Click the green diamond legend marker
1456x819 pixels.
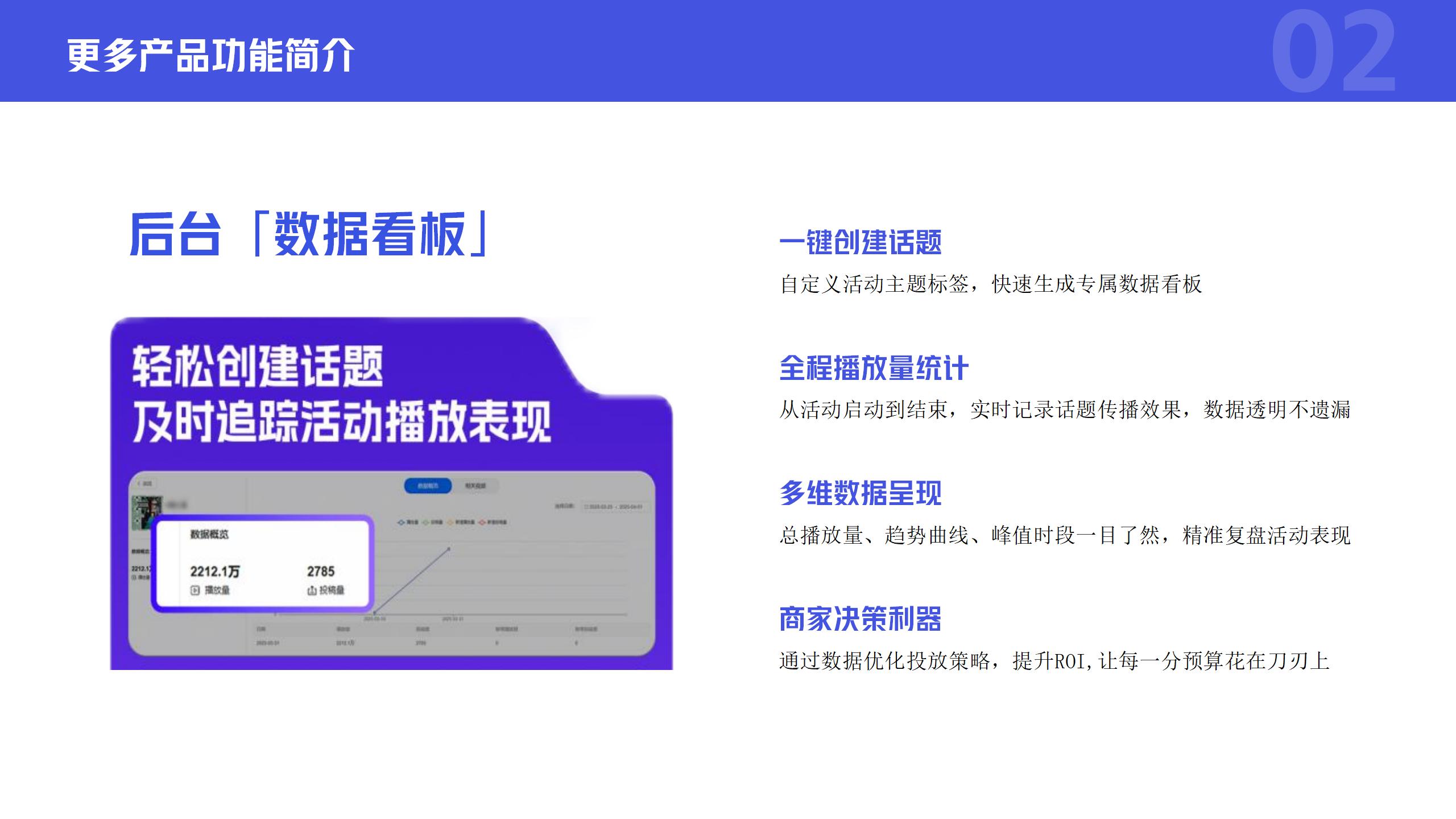point(425,522)
